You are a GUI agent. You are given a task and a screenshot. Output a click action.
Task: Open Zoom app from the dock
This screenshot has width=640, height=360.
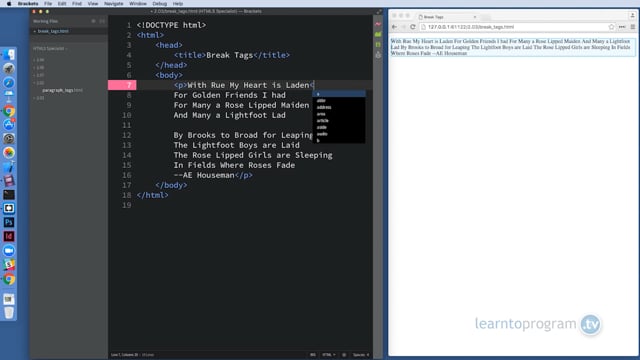coord(9,251)
